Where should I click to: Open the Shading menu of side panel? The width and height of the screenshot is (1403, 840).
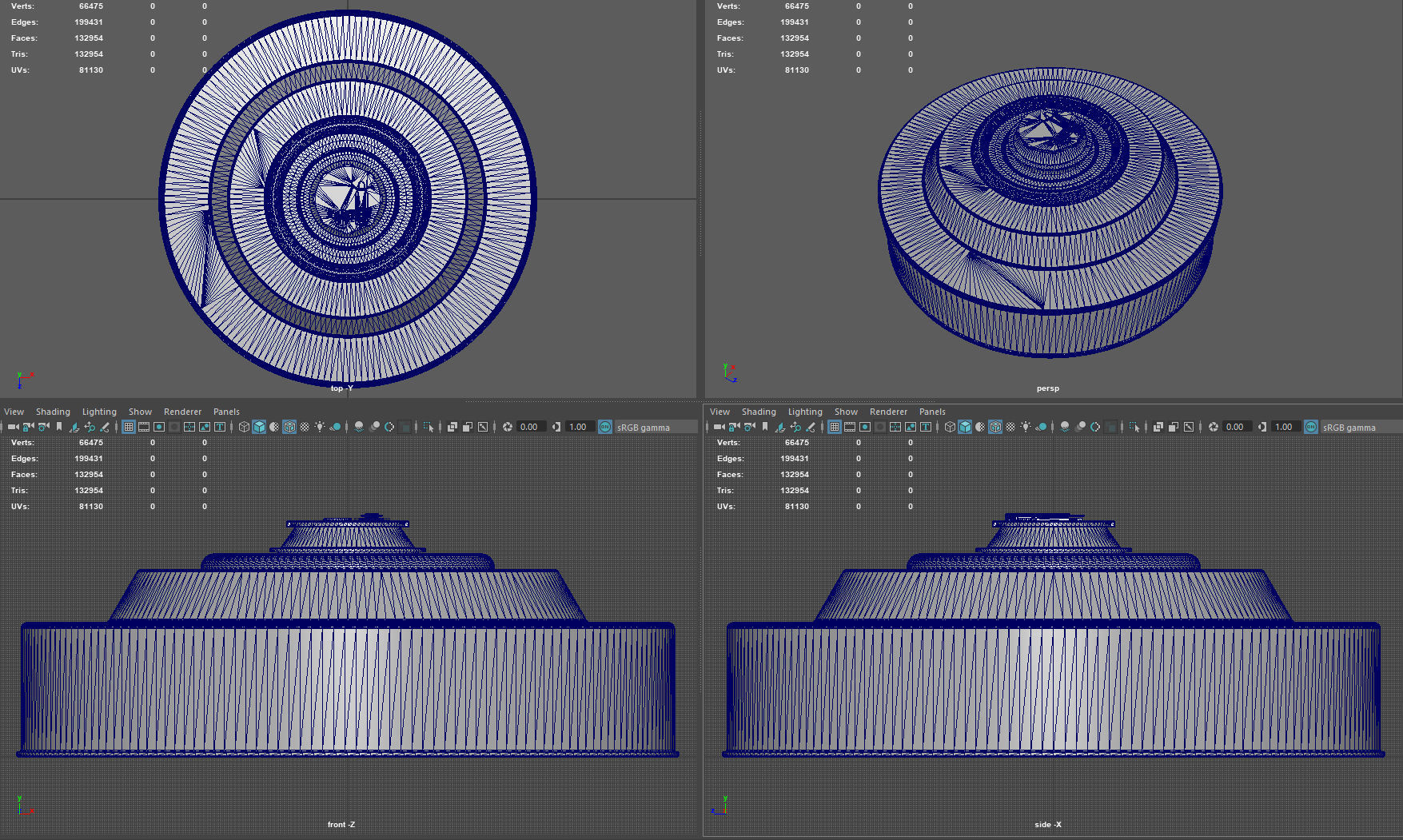point(759,412)
